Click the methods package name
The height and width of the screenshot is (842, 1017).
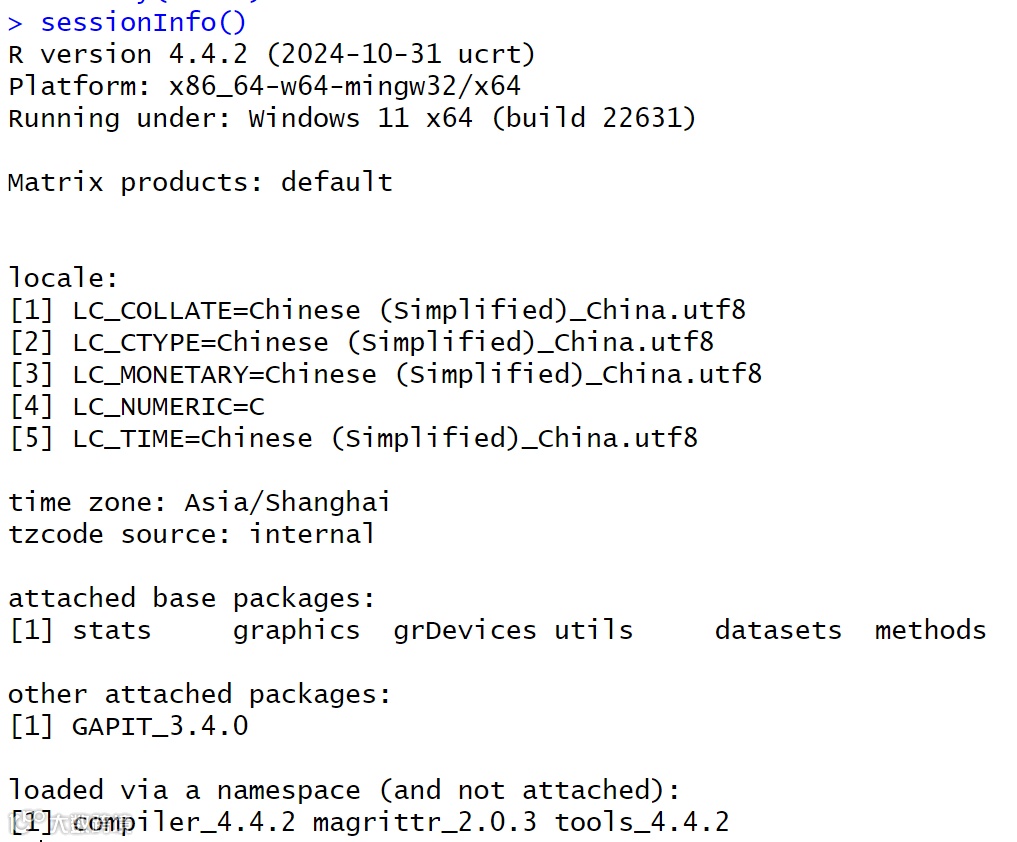click(x=930, y=630)
